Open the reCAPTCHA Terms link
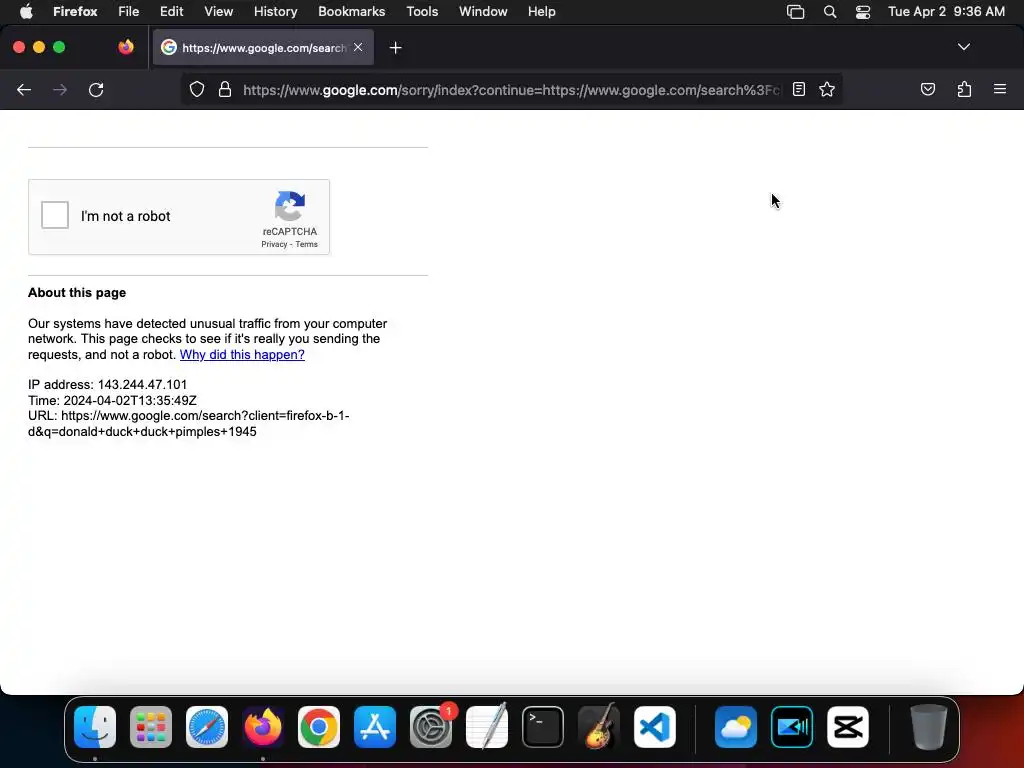The width and height of the screenshot is (1024, 768). [306, 244]
